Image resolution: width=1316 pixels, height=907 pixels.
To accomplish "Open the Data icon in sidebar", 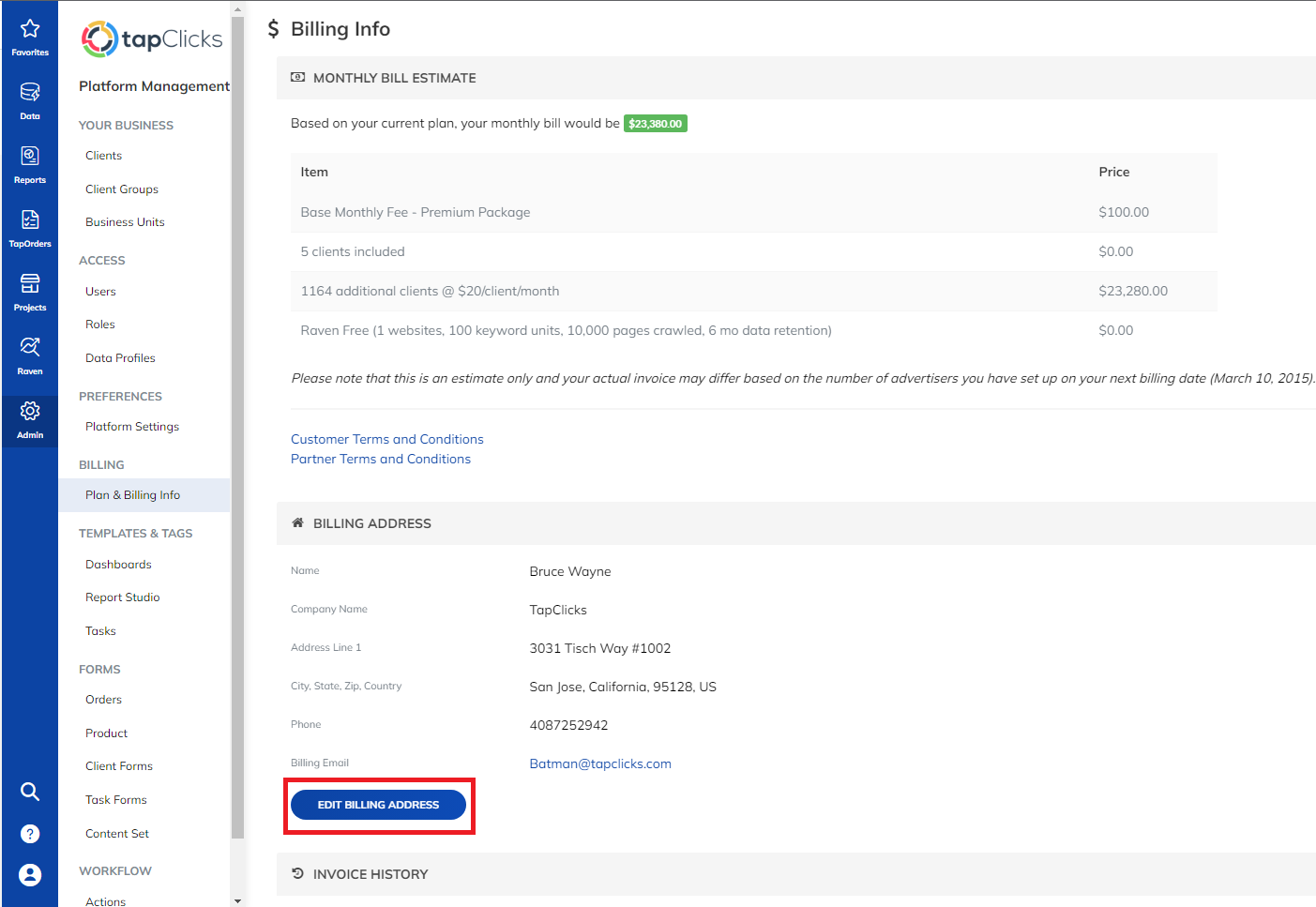I will (30, 92).
